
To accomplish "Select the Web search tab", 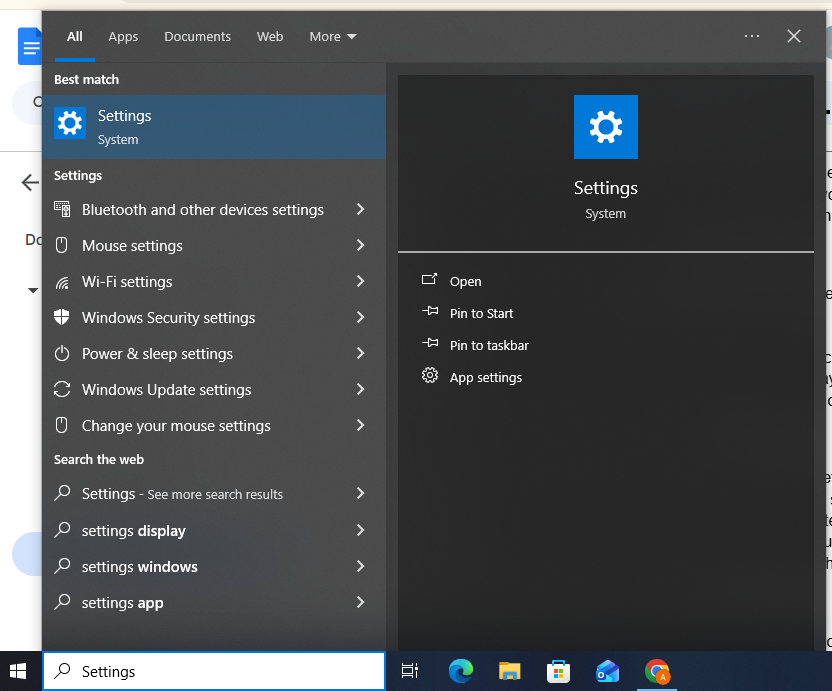I will point(270,37).
